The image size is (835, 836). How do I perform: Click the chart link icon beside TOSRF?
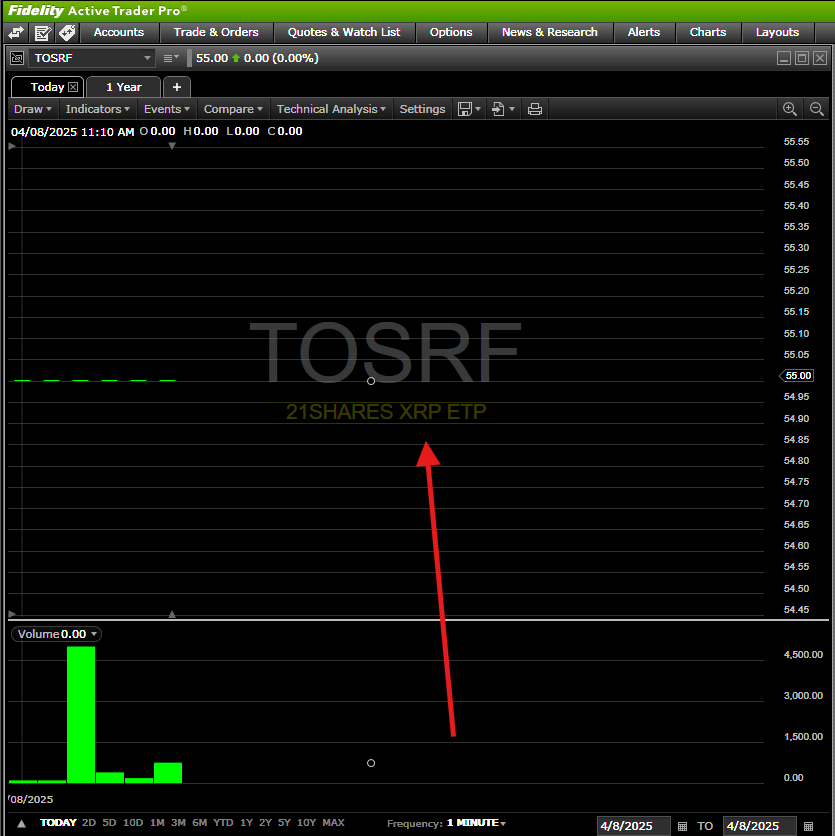click(17, 58)
